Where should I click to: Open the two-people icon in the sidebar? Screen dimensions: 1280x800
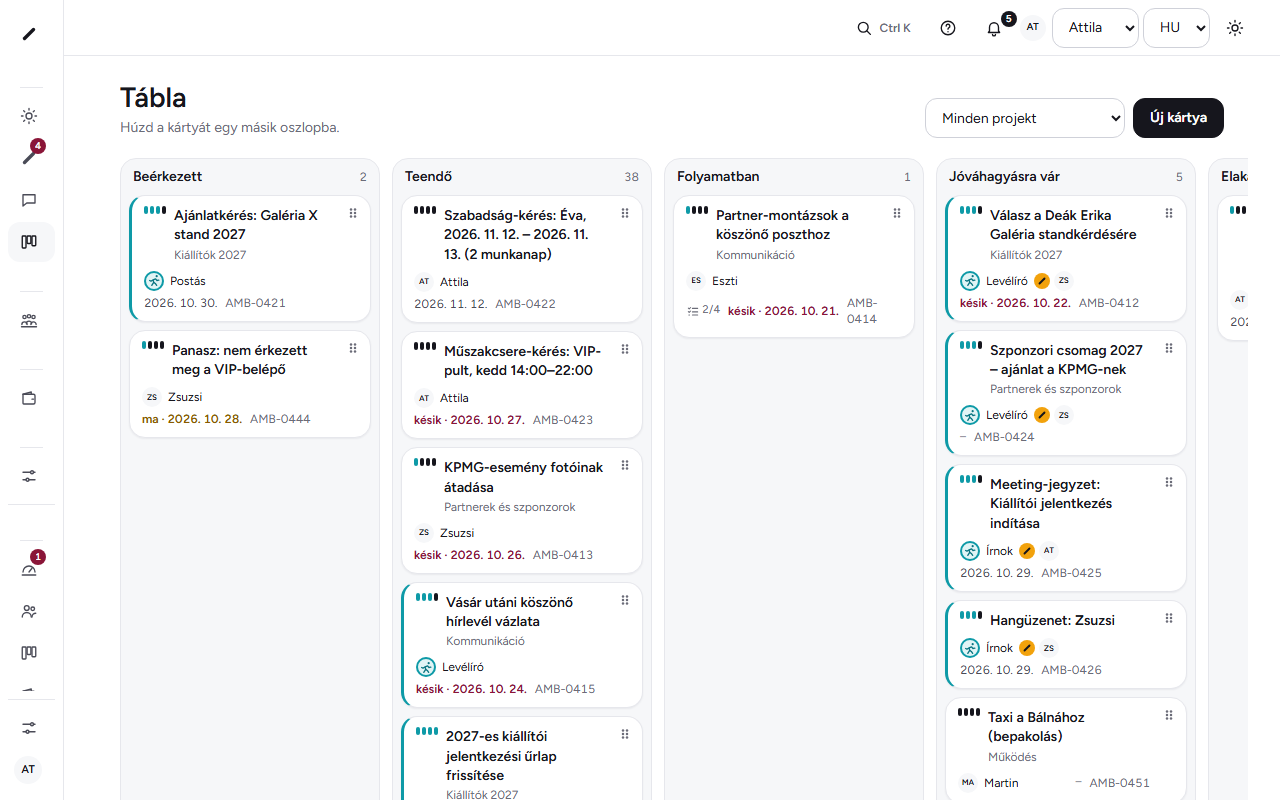point(29,611)
